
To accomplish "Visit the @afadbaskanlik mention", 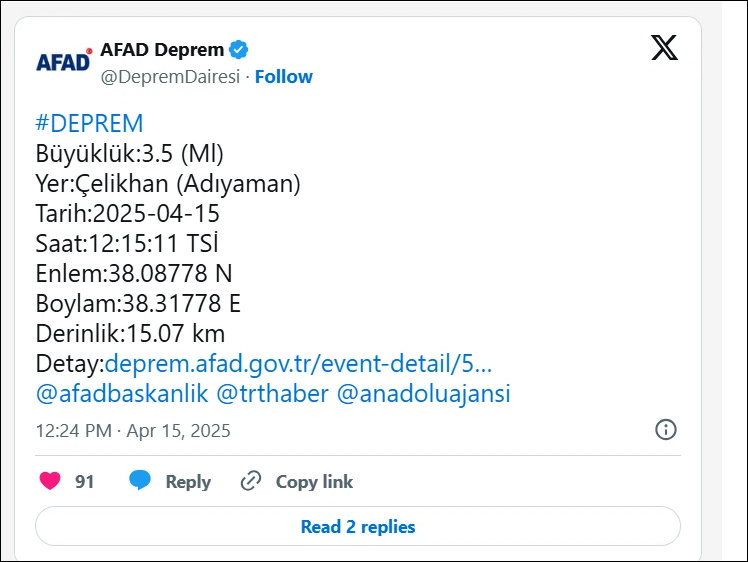I will pyautogui.click(x=122, y=393).
